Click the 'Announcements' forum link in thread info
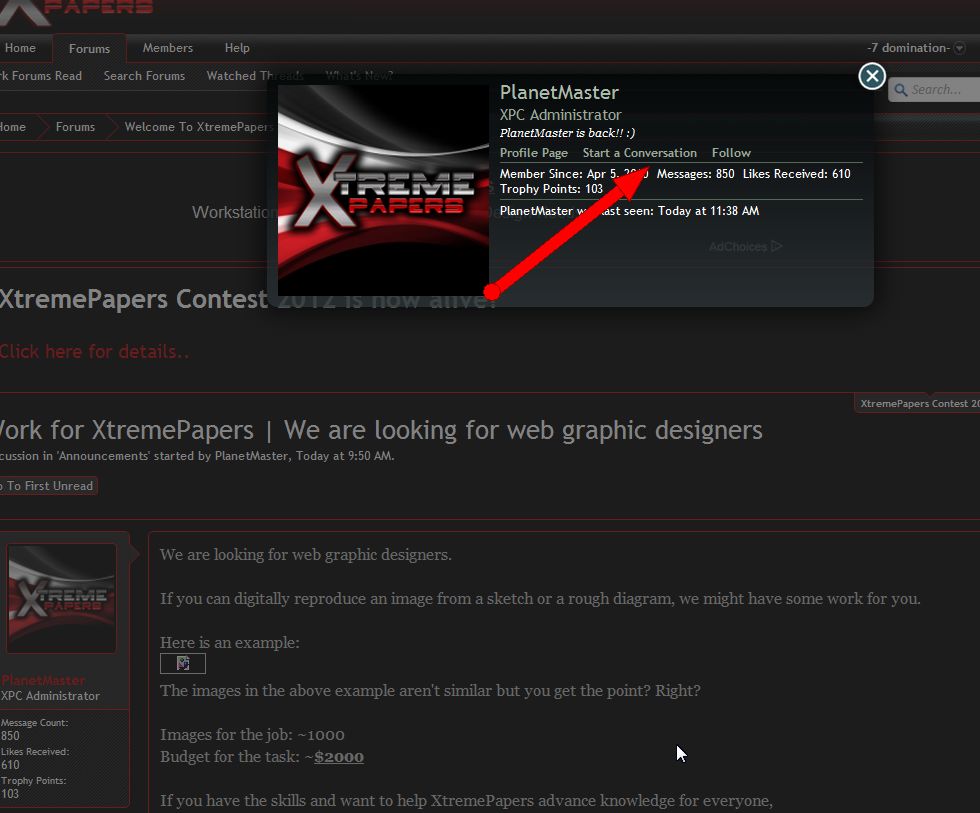Viewport: 980px width, 813px height. pos(104,456)
